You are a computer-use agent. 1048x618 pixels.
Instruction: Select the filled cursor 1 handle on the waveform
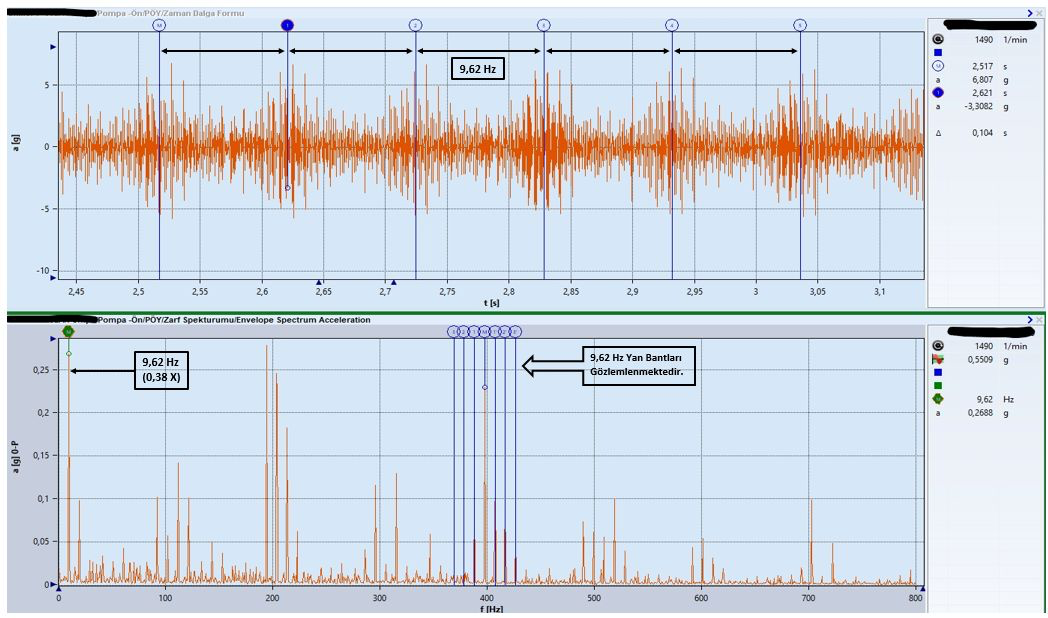(287, 25)
